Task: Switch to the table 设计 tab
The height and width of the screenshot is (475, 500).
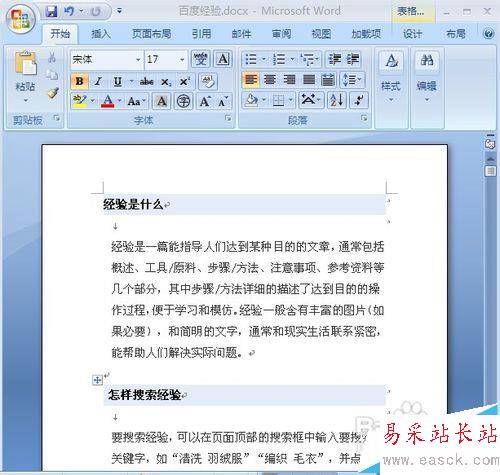Action: pyautogui.click(x=412, y=34)
